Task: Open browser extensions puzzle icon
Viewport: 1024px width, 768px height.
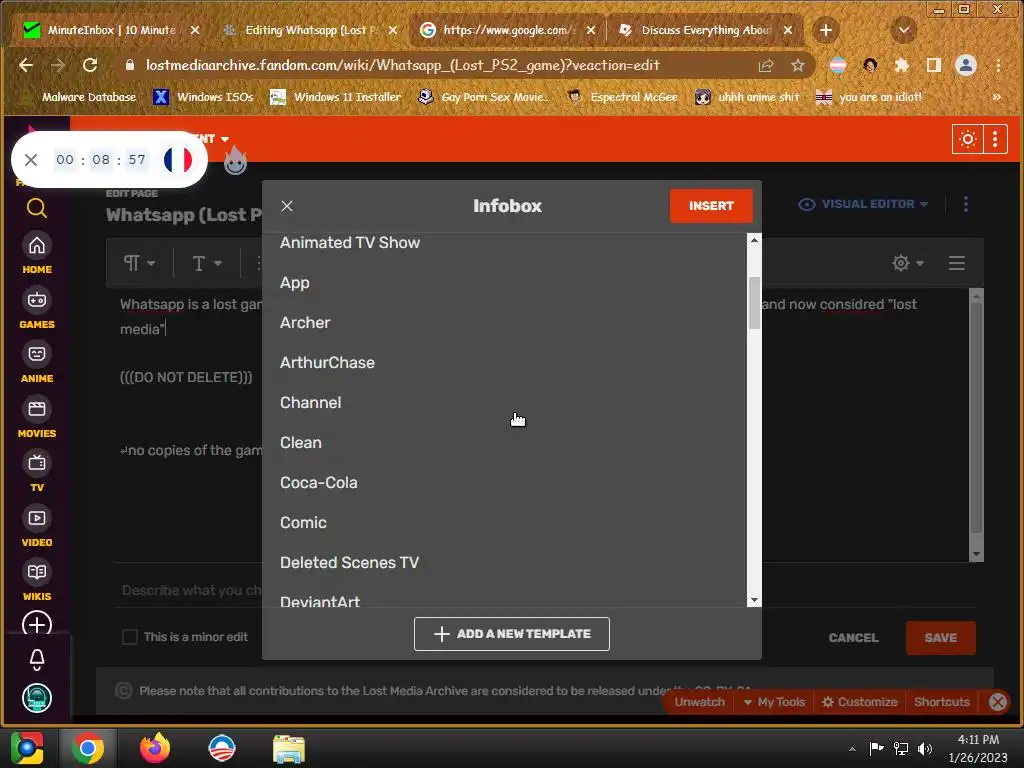Action: point(902,65)
